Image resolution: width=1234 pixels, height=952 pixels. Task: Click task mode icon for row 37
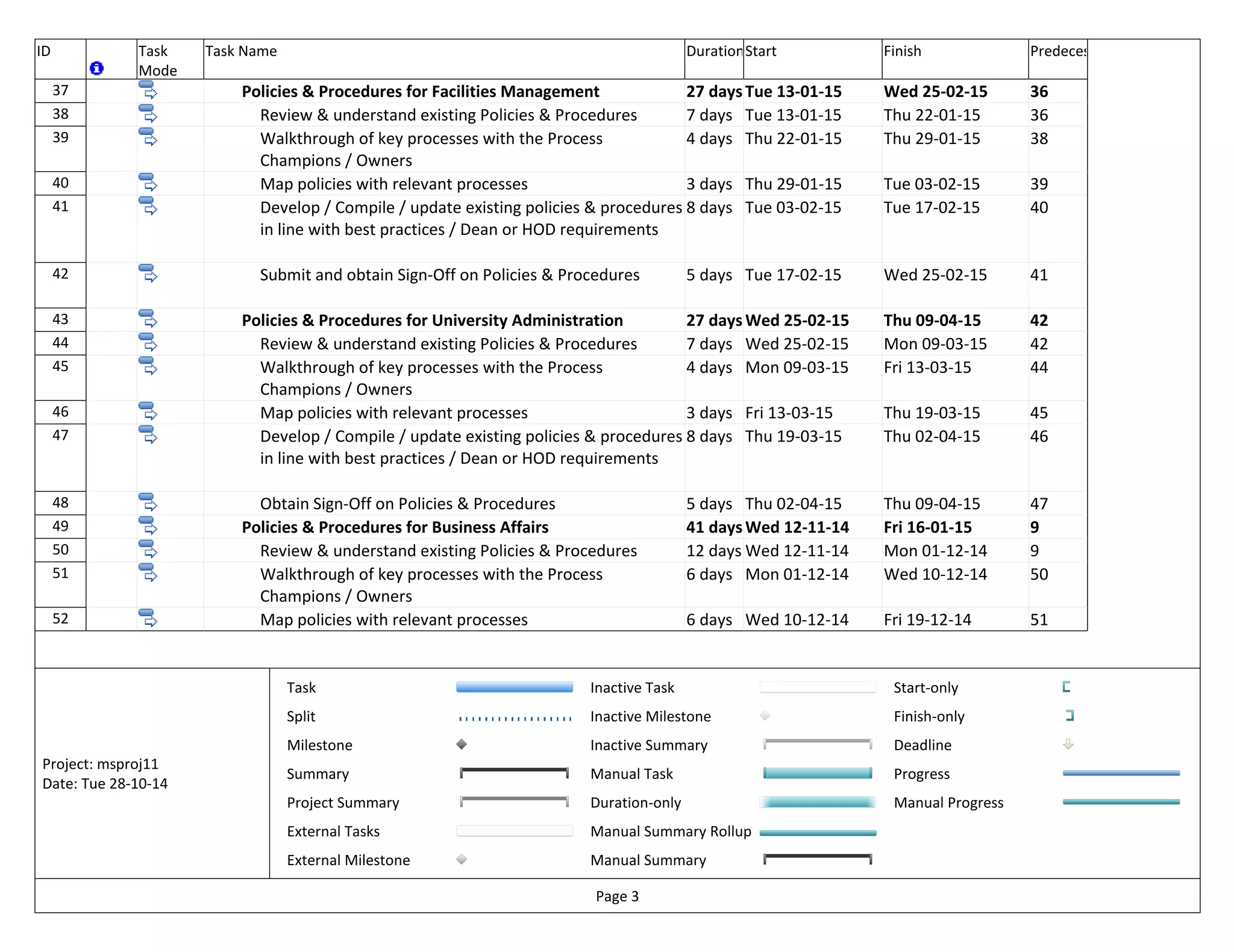click(148, 91)
